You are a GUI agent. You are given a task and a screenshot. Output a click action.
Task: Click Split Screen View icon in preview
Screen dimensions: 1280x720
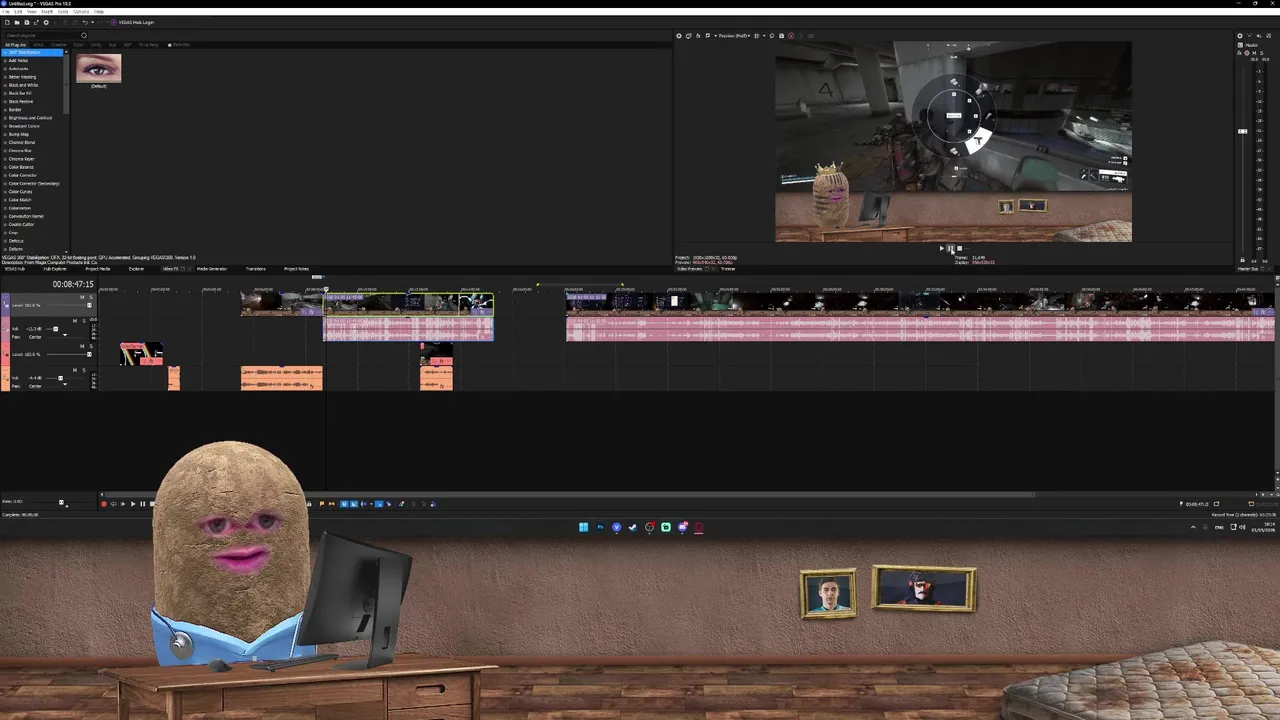pos(707,36)
